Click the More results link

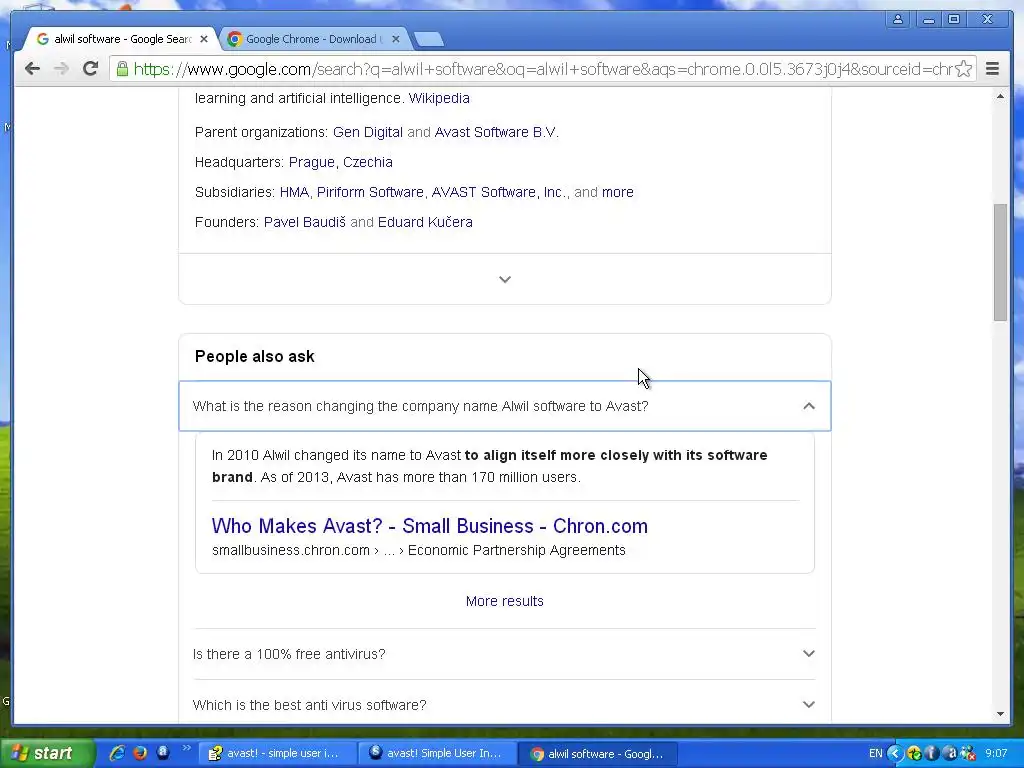click(505, 601)
